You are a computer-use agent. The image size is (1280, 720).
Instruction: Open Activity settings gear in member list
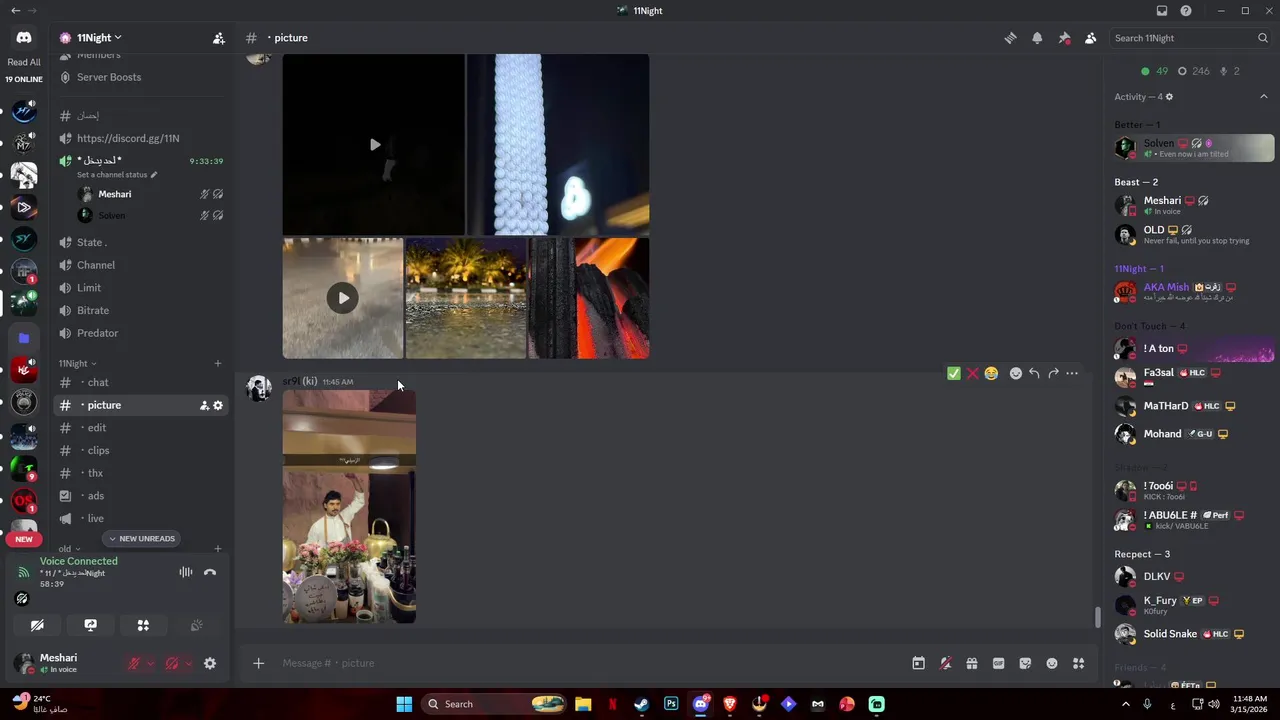click(1169, 97)
